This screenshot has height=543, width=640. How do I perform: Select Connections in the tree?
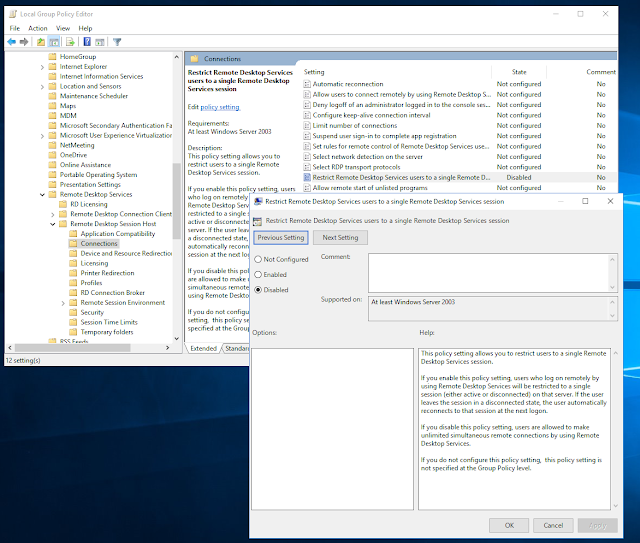point(99,243)
